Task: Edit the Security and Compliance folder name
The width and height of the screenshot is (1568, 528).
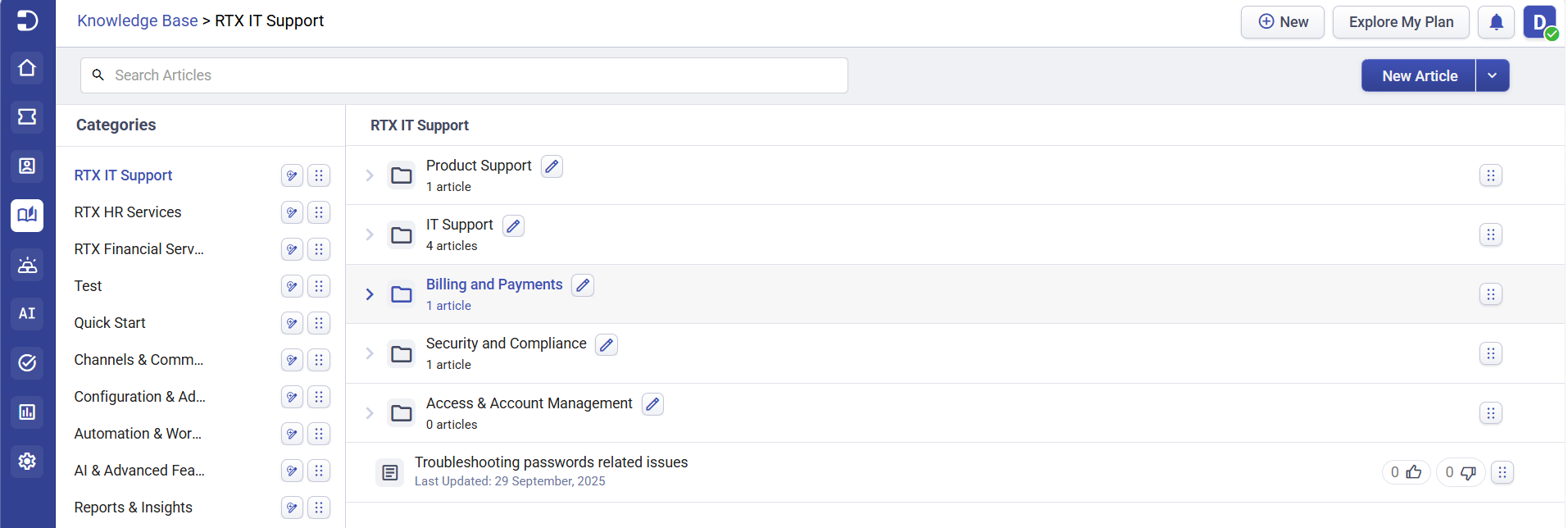Action: [607, 344]
